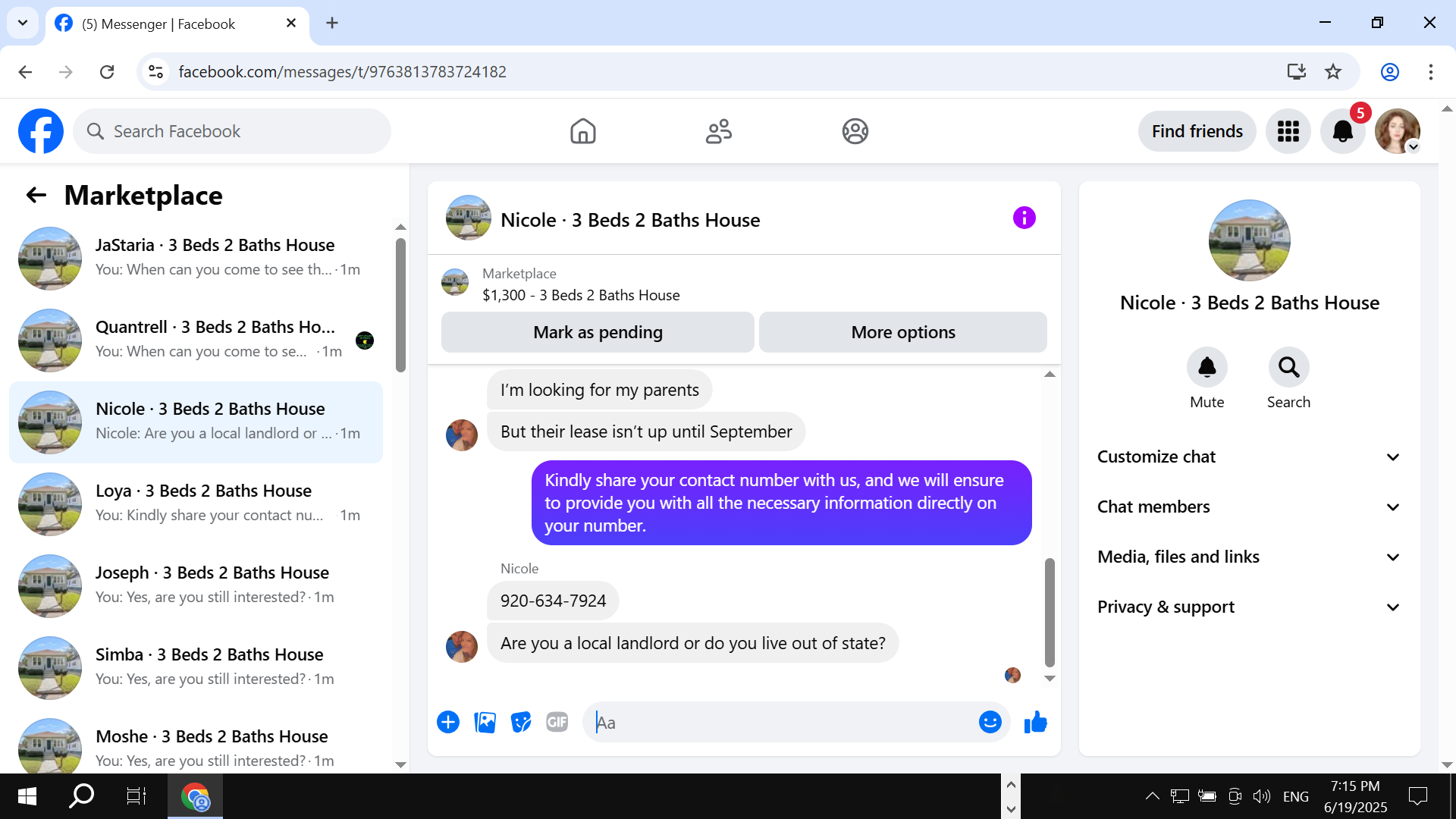1456x819 pixels.
Task: Click phone number message 920-634-7924
Action: [x=553, y=601]
